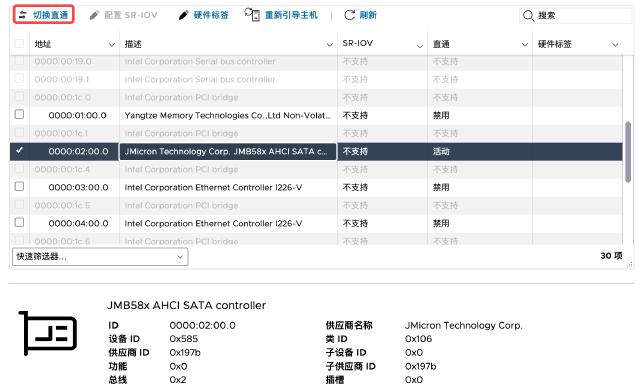Uncheck the selected 0000:02:00.0 row
This screenshot has height=390, width=640.
(19, 151)
